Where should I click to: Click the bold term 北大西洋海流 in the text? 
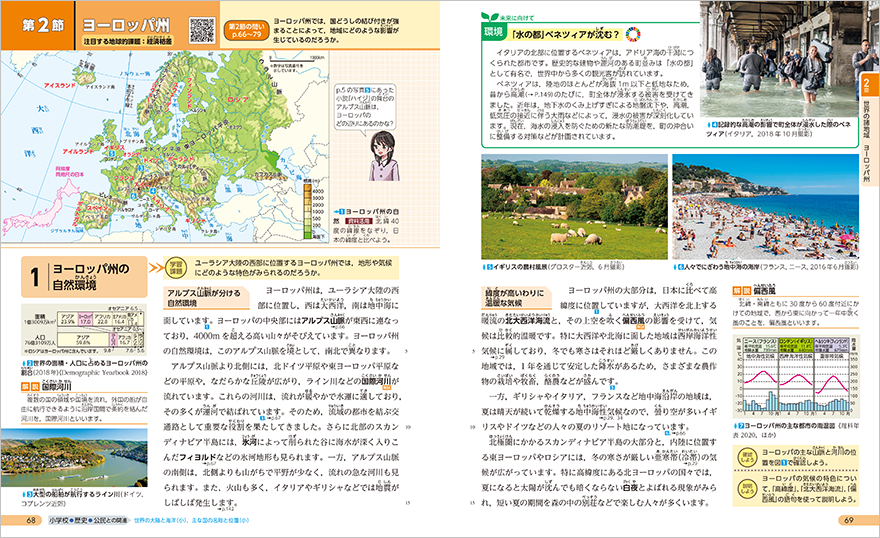[x=528, y=321]
